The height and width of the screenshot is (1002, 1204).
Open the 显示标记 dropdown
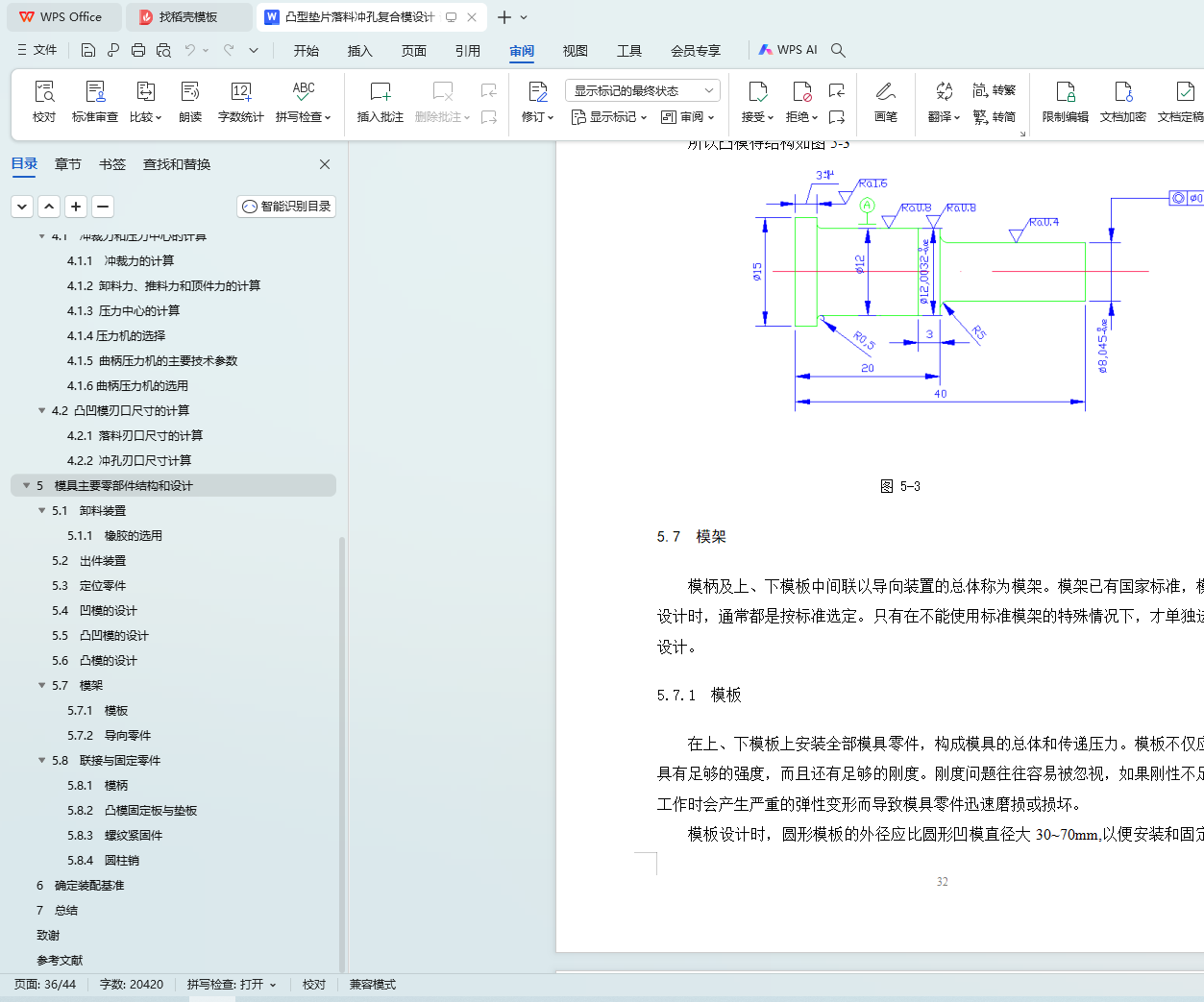(x=609, y=117)
